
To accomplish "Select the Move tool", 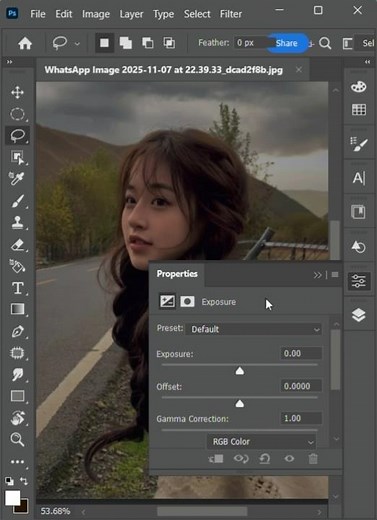I will point(17,92).
